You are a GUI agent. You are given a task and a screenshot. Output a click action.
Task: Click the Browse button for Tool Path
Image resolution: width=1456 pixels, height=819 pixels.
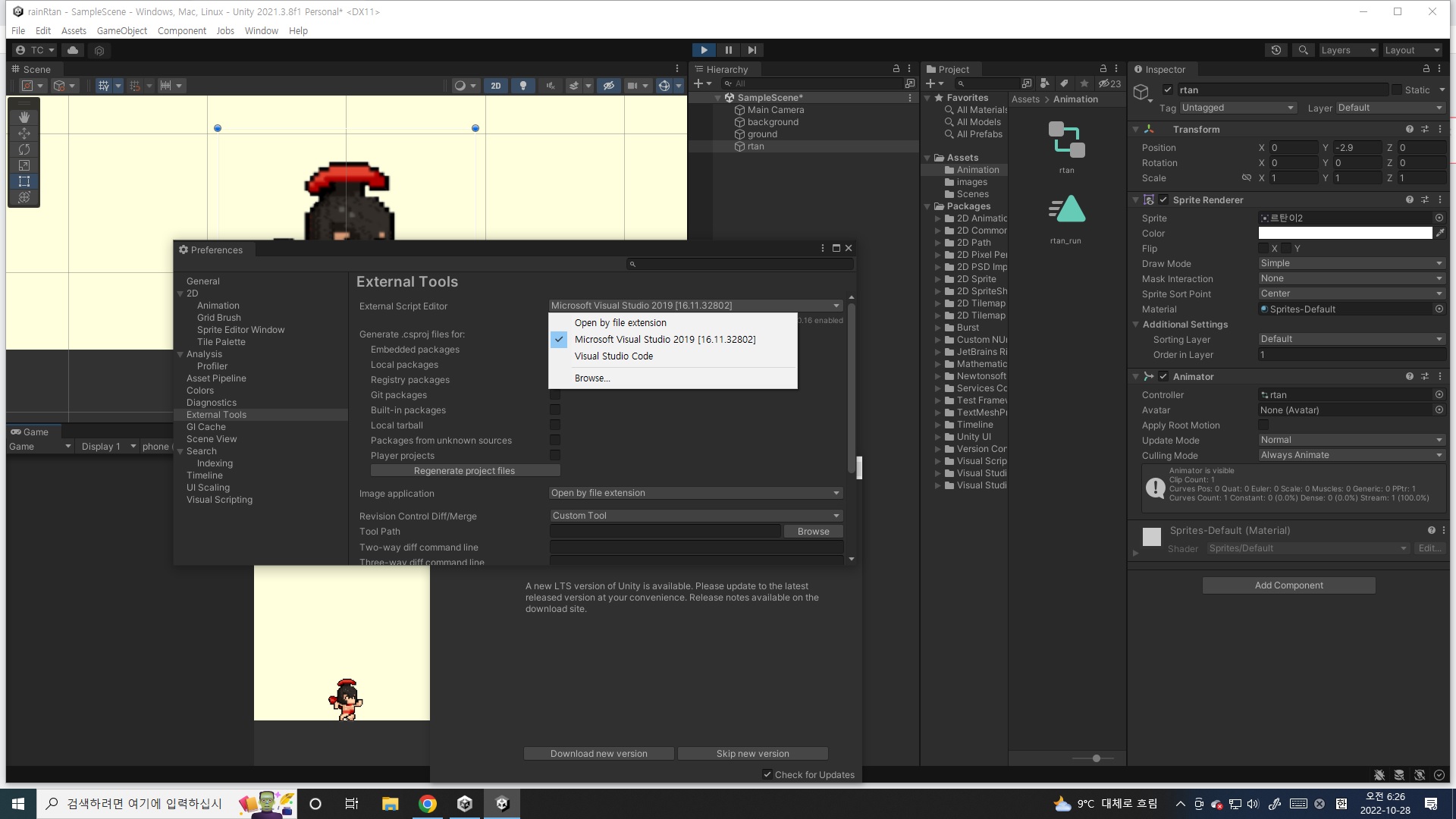(x=813, y=532)
